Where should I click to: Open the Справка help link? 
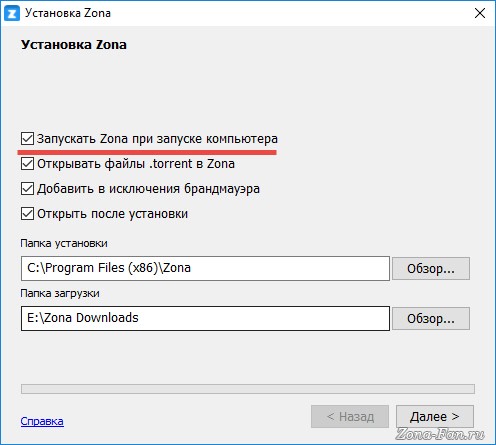pyautogui.click(x=42, y=421)
